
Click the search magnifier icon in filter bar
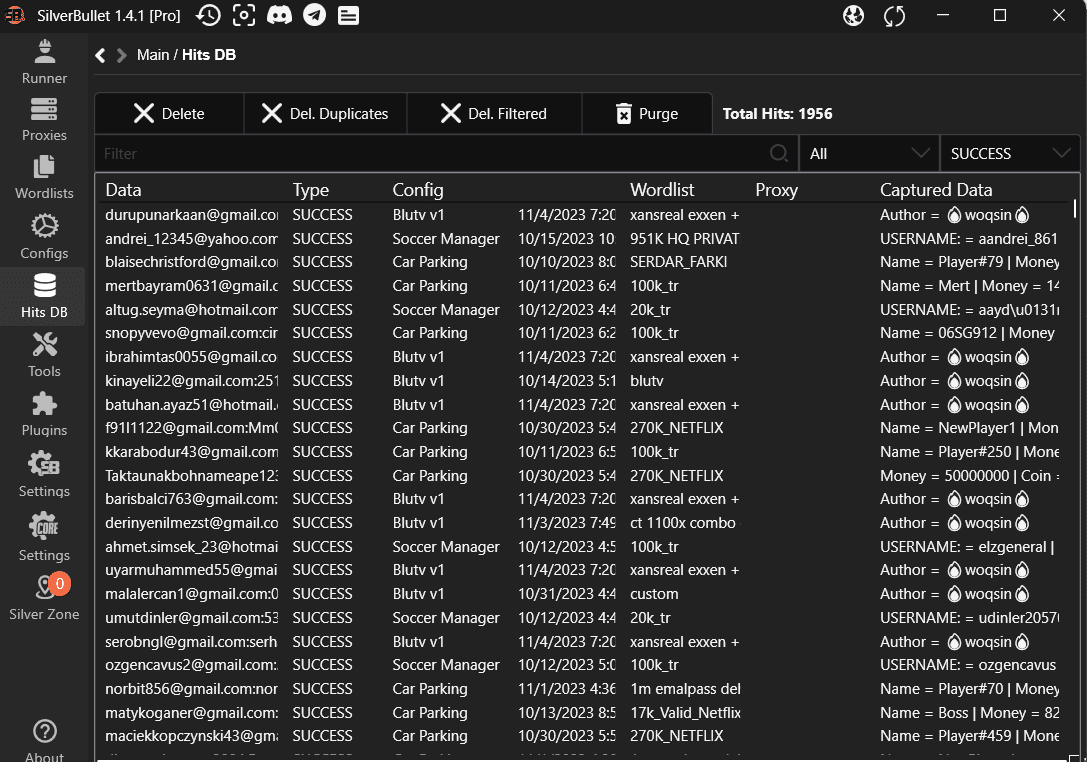click(x=779, y=154)
